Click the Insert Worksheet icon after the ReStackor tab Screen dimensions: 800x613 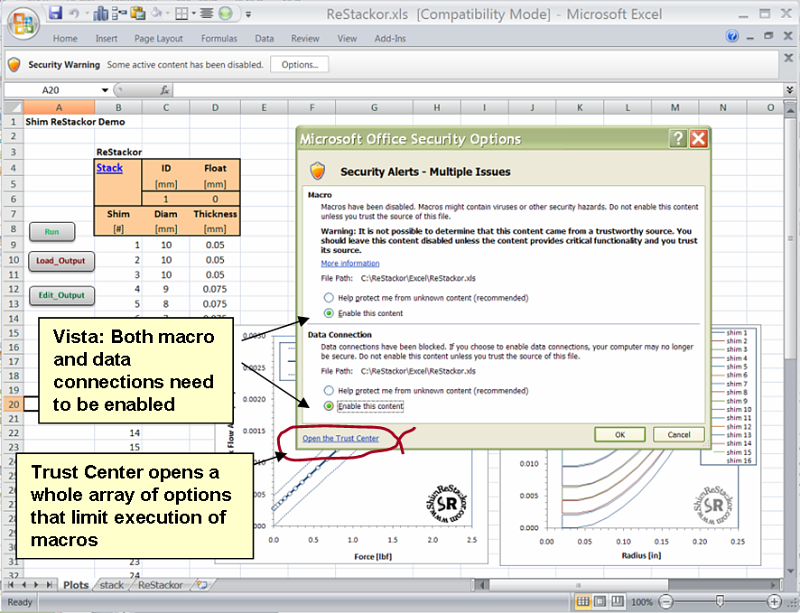[203, 585]
